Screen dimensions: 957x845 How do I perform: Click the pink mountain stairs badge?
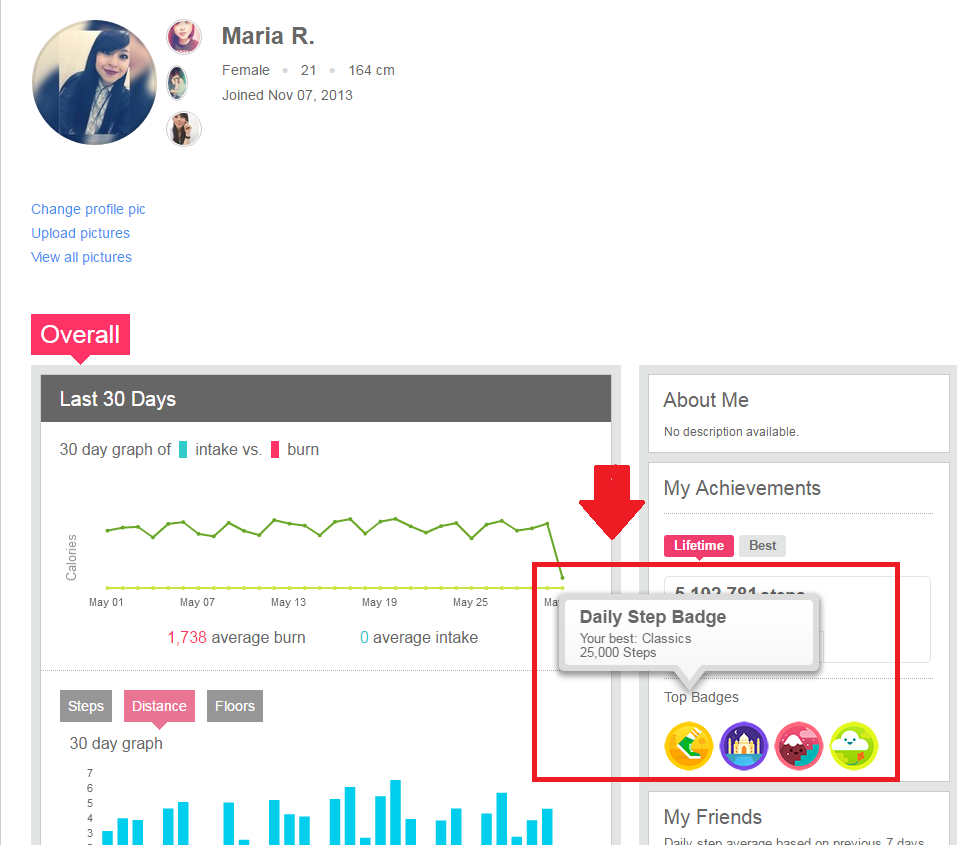[x=799, y=746]
